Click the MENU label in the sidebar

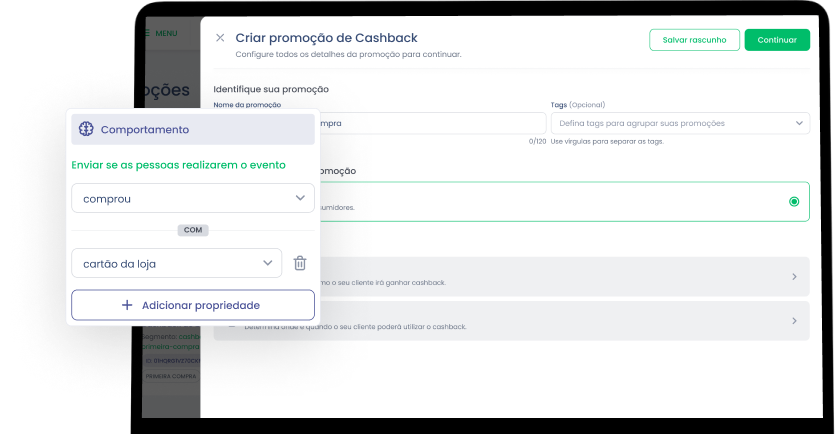click(166, 33)
